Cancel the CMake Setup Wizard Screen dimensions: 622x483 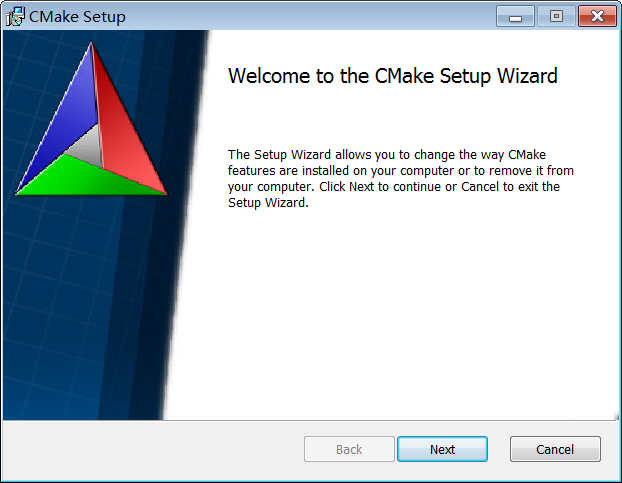pyautogui.click(x=555, y=449)
